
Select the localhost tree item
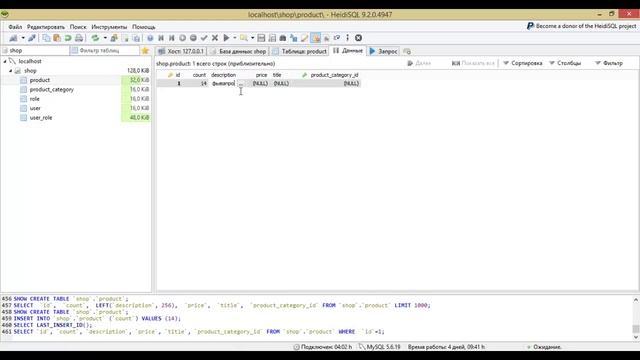[30, 61]
